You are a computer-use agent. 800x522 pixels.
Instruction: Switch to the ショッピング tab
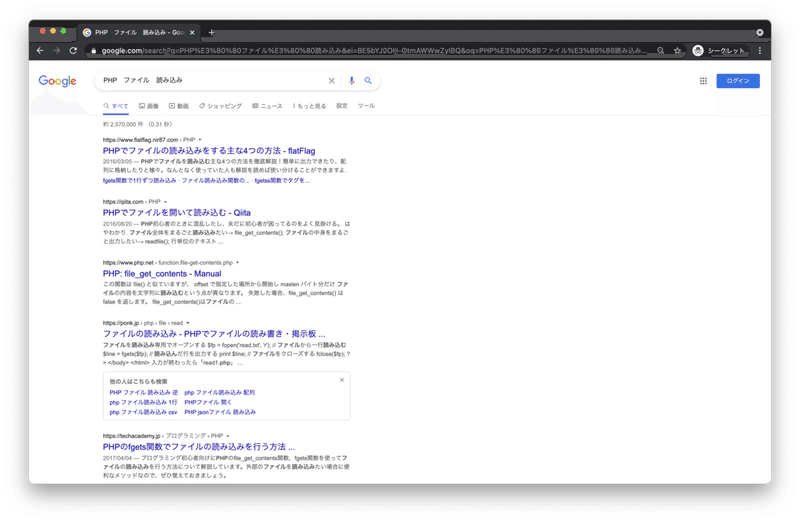[x=220, y=106]
